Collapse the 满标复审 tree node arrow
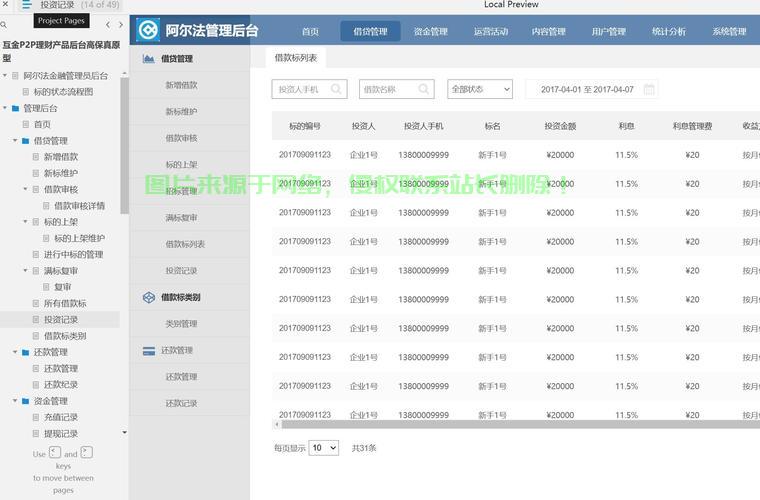Screen dimensions: 760x500 point(25,270)
